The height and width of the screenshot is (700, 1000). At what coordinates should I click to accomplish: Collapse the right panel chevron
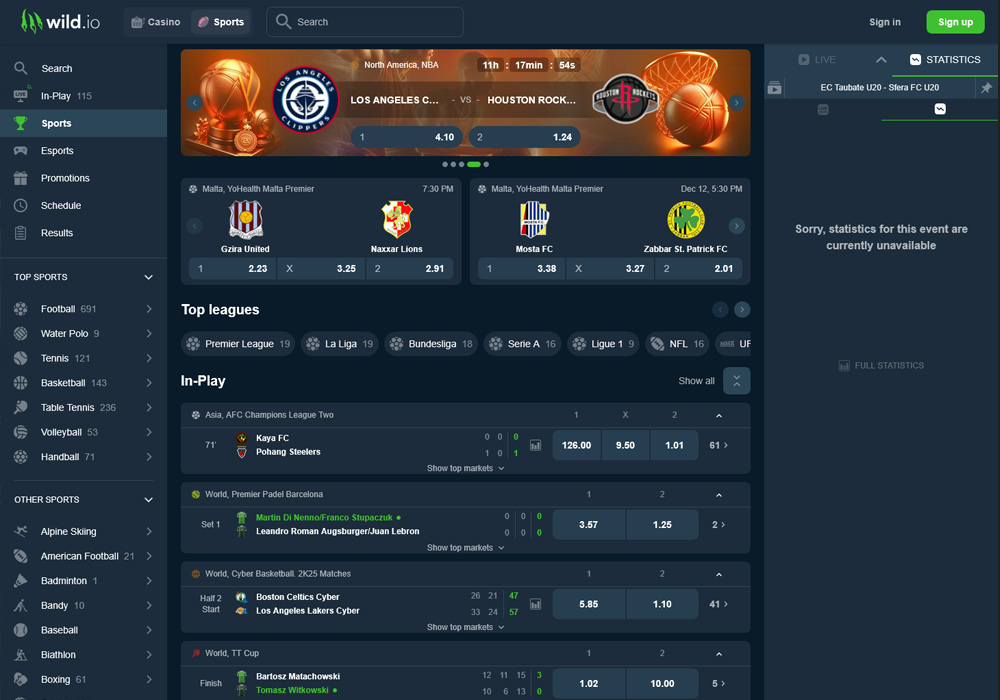(x=881, y=59)
